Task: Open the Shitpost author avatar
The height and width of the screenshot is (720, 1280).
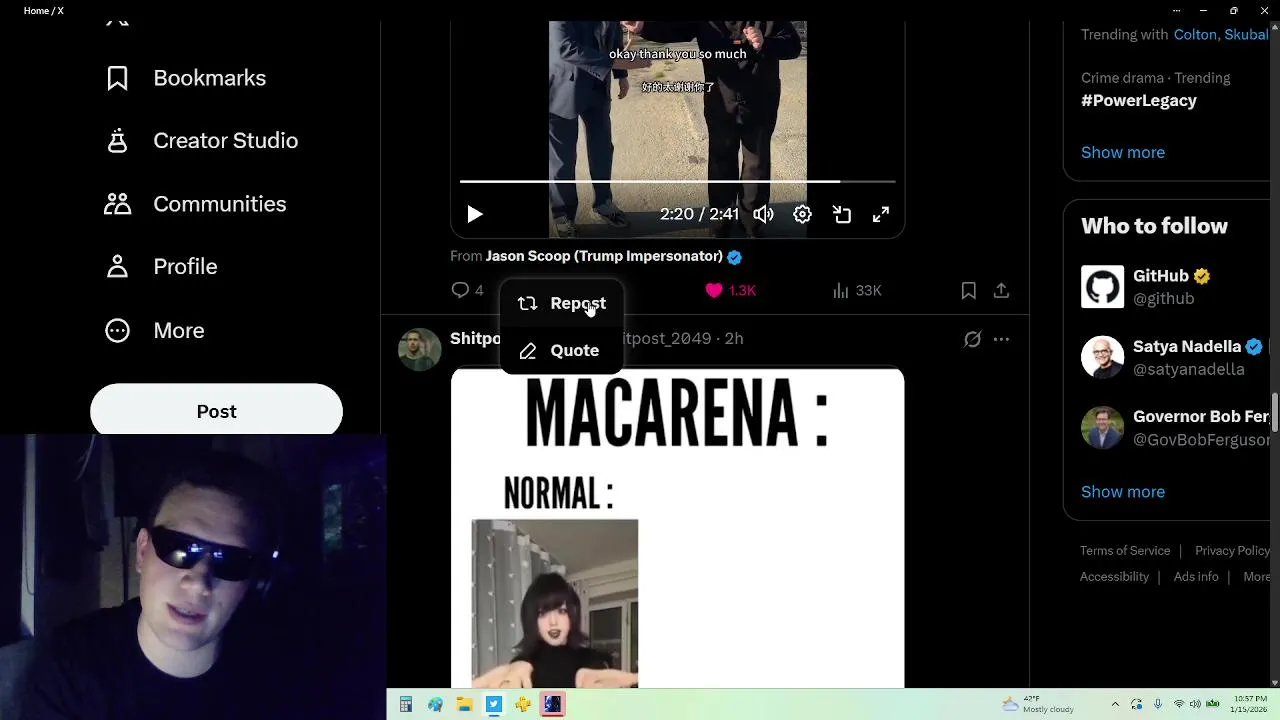Action: 419,349
